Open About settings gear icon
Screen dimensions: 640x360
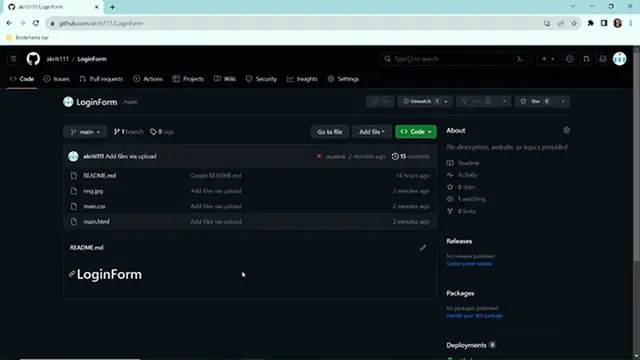point(567,130)
